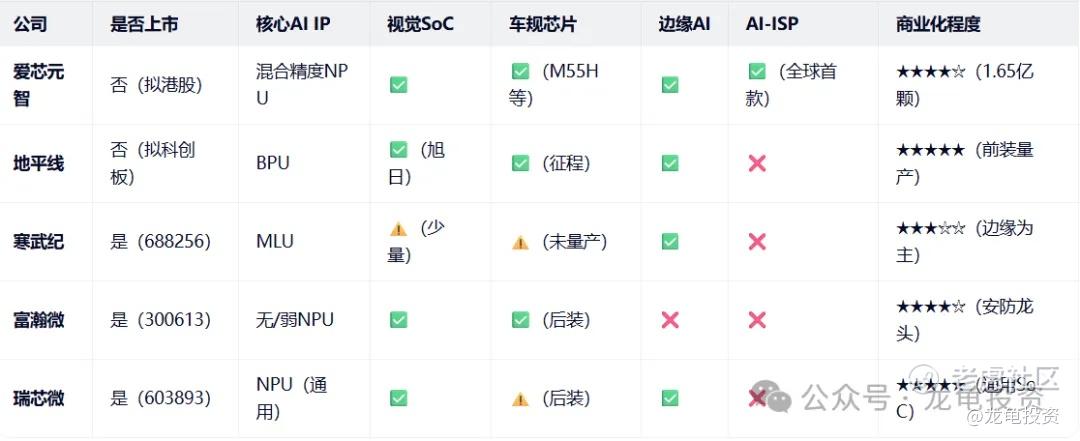Click the 核心AI IP column header
This screenshot has height=441, width=1080.
coord(293,24)
